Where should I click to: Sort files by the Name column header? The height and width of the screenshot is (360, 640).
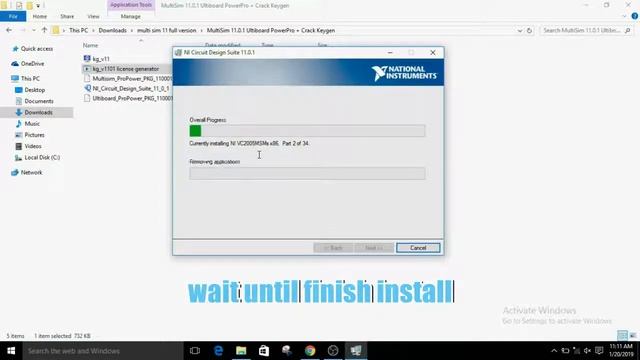(90, 45)
